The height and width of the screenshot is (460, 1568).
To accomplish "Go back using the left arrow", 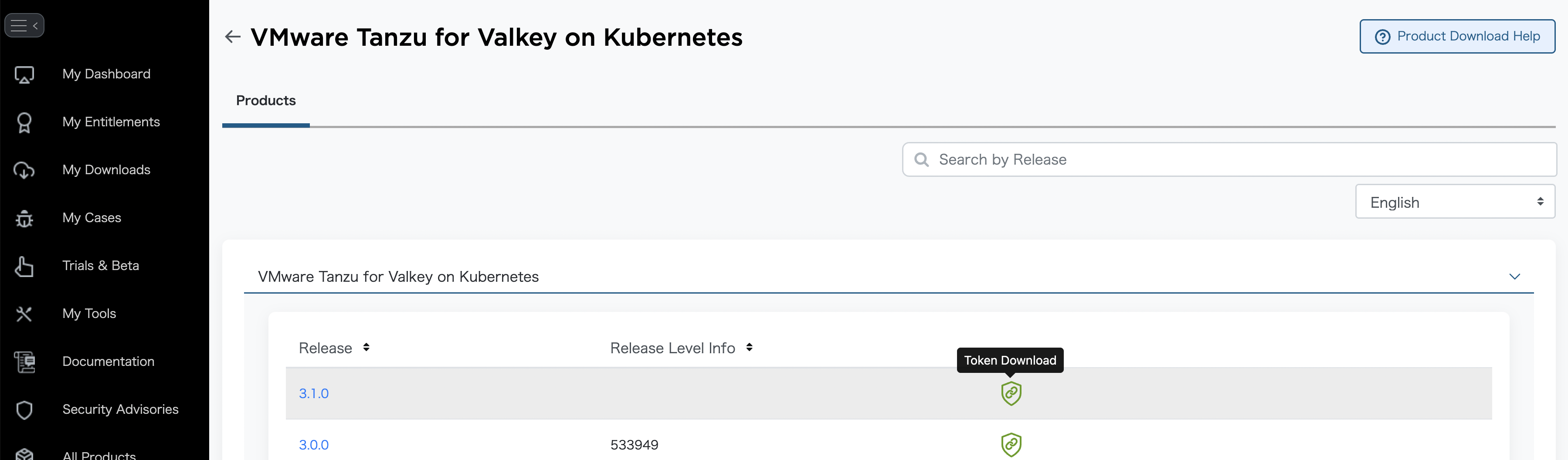I will (233, 37).
